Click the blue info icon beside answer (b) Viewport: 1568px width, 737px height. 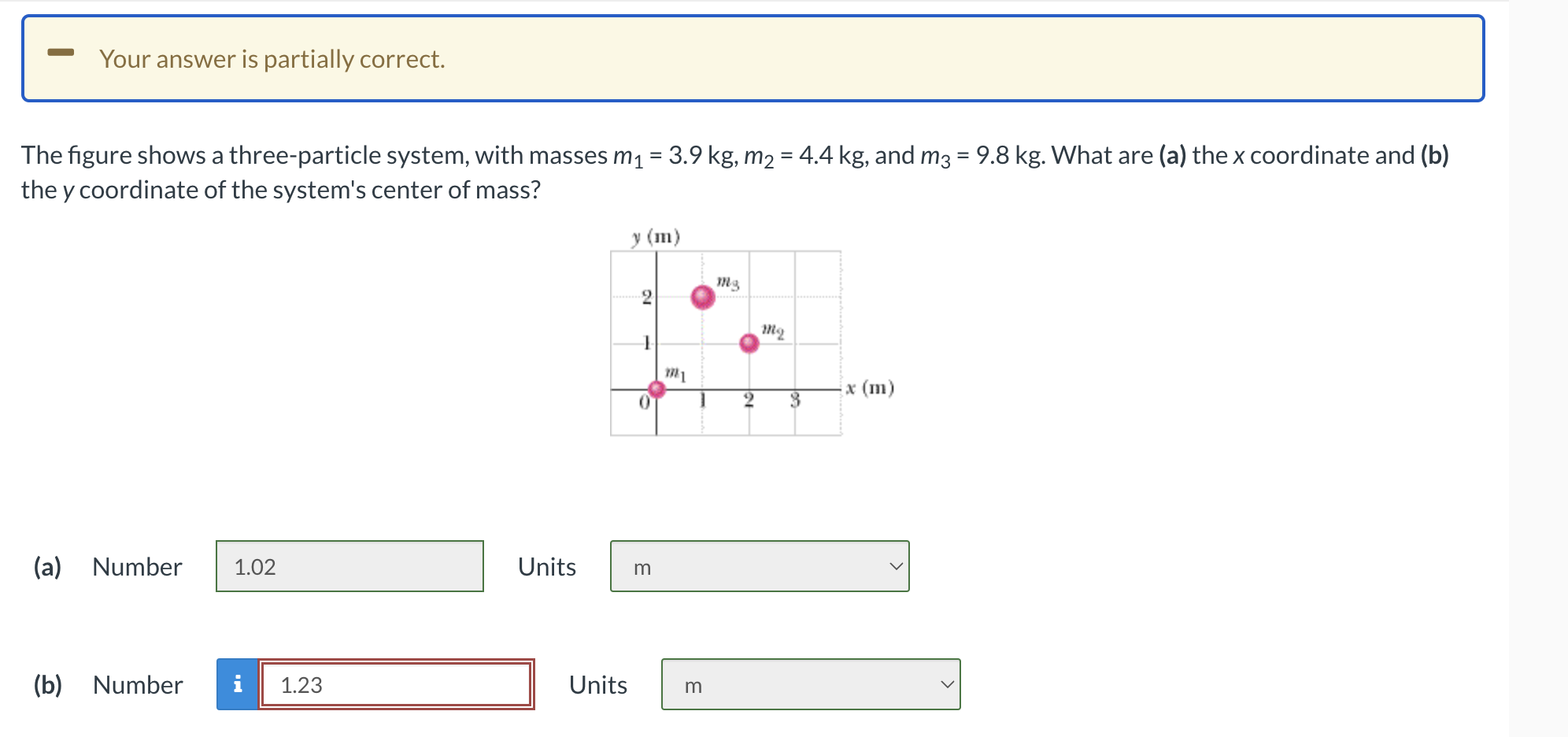(x=237, y=685)
